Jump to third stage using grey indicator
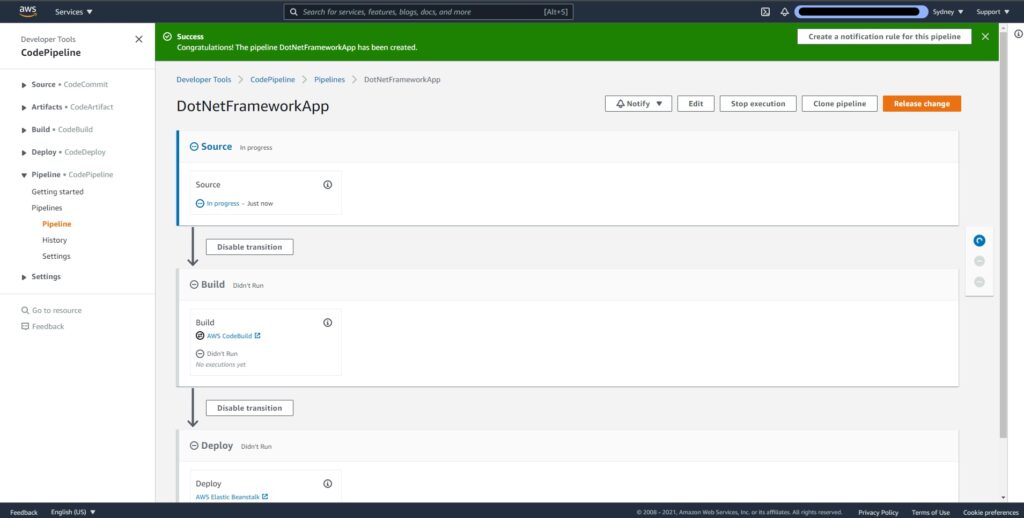The height and width of the screenshot is (518, 1024). pos(979,282)
